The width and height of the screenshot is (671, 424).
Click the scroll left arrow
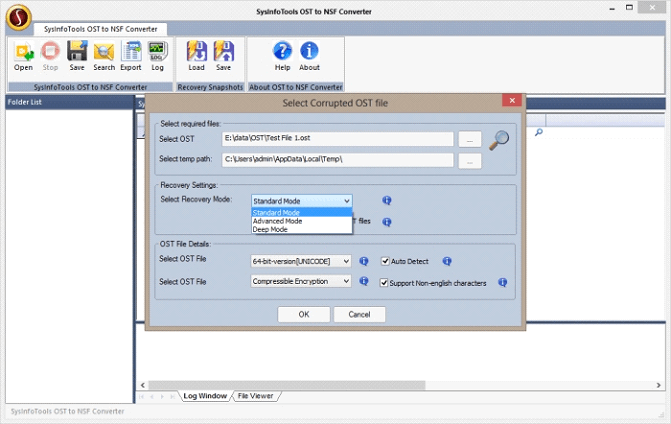[143, 385]
